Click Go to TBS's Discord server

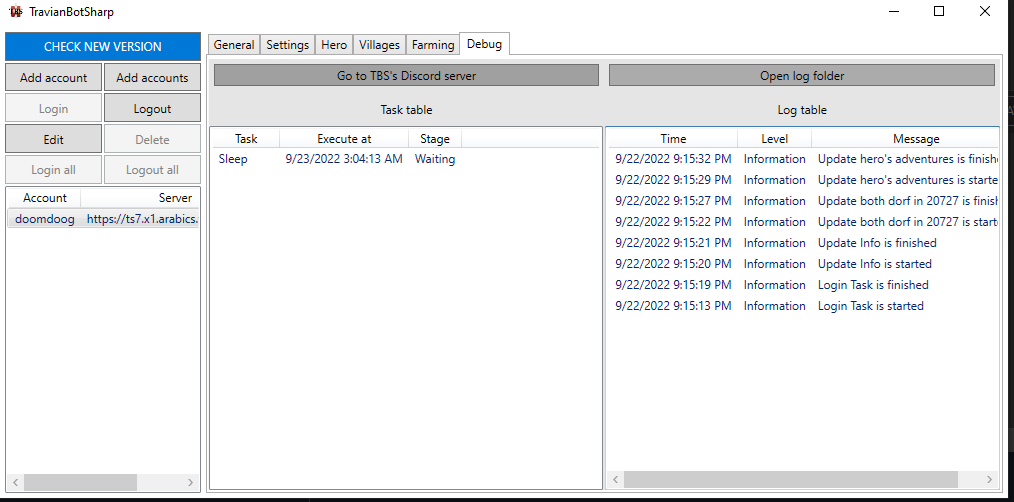click(x=406, y=76)
